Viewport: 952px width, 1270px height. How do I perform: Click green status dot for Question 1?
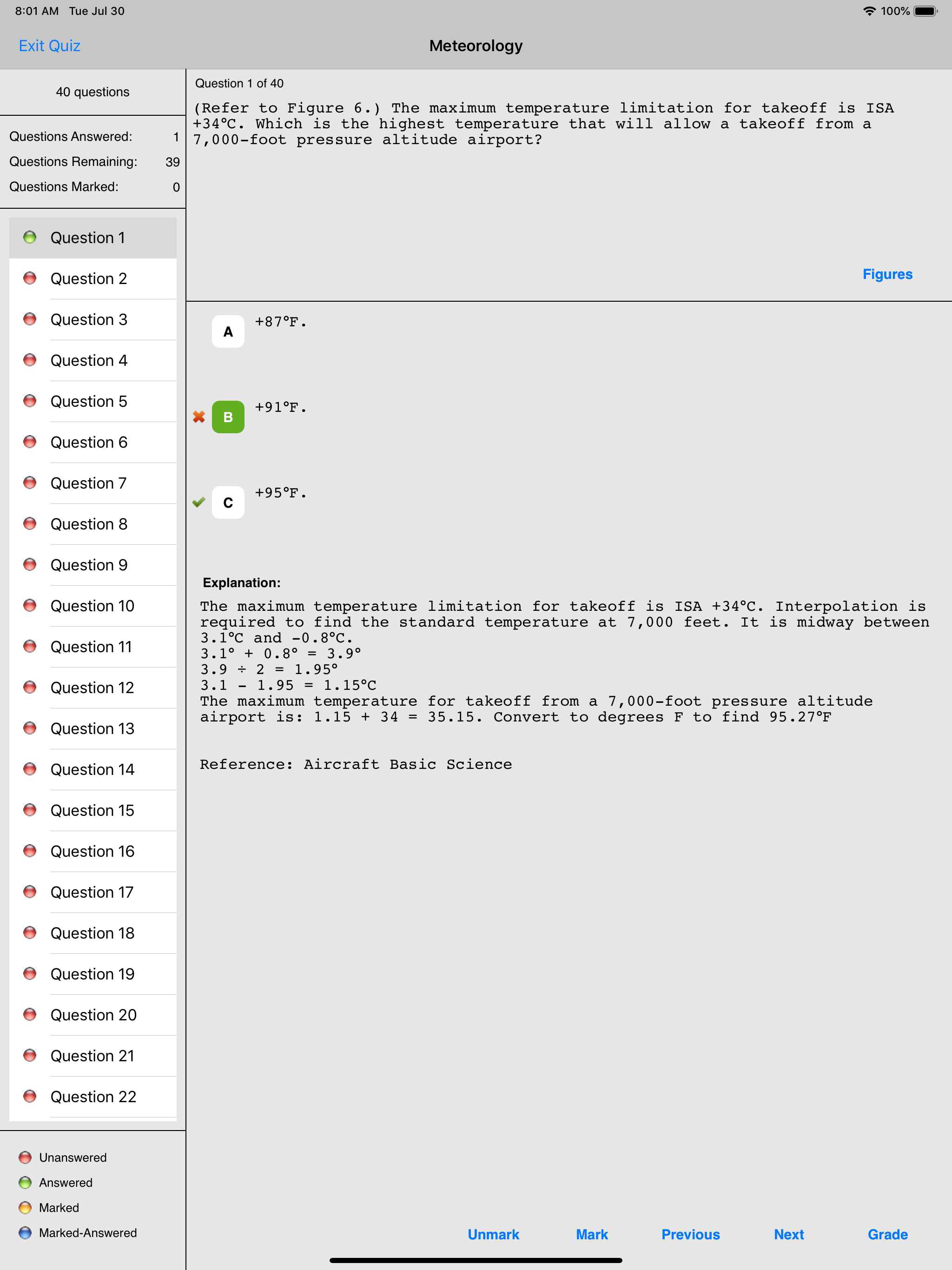tap(30, 237)
